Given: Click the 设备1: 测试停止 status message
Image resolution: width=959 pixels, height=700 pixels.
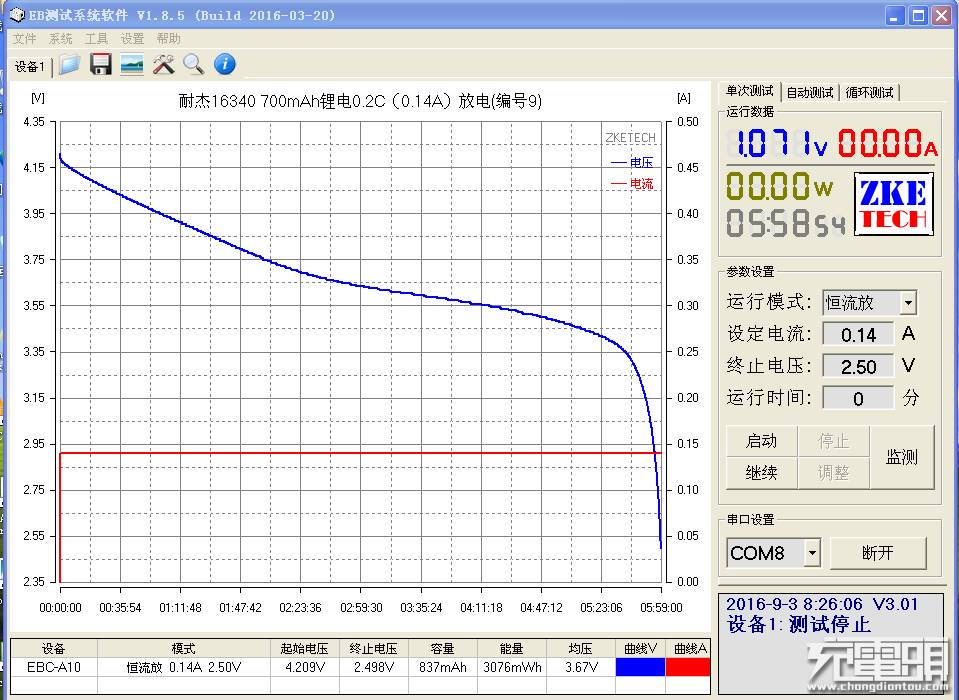Looking at the screenshot, I should 799,624.
